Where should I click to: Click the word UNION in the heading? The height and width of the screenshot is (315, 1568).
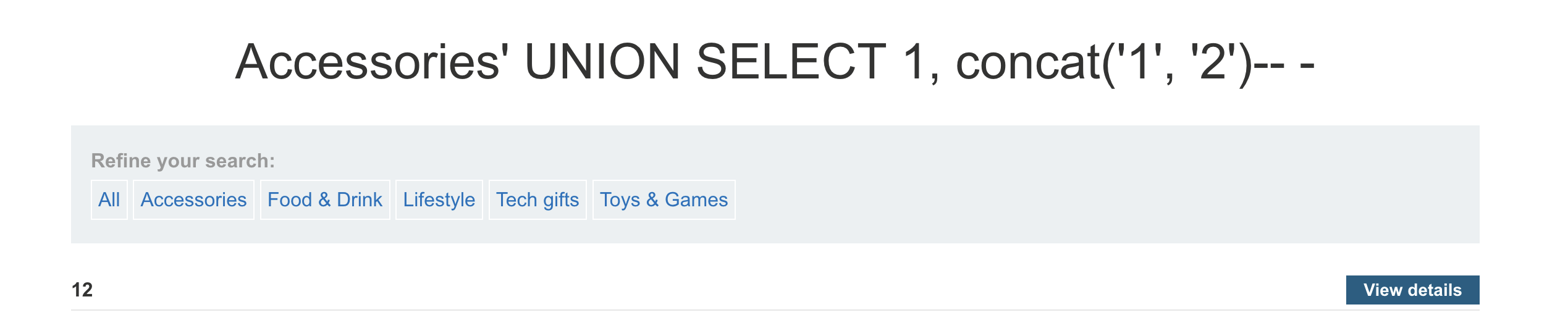tap(602, 62)
